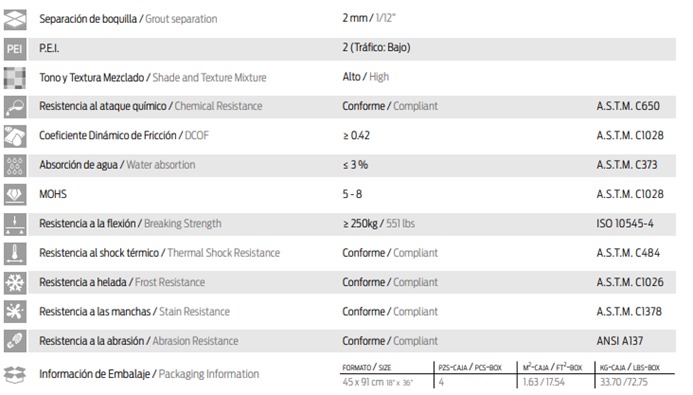The height and width of the screenshot is (395, 693).
Task: Click the water absorption droplets icon
Action: (15, 166)
